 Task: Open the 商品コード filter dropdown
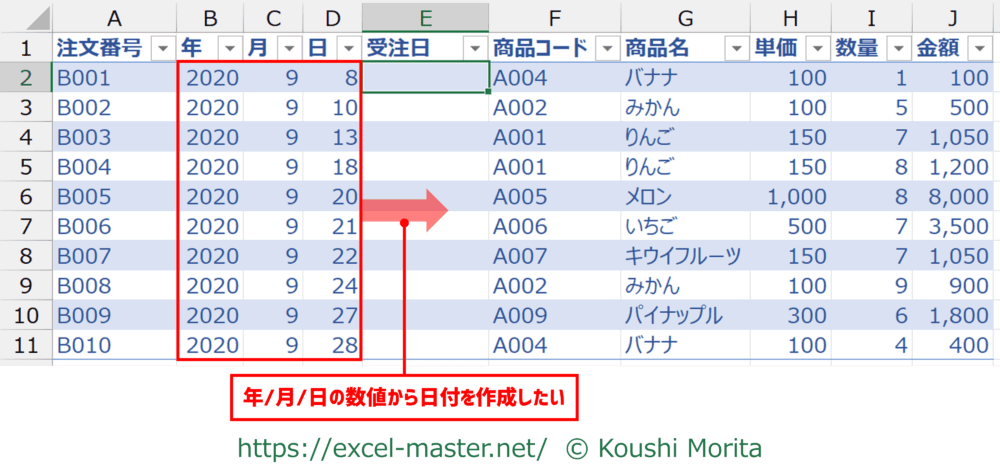pyautogui.click(x=605, y=49)
